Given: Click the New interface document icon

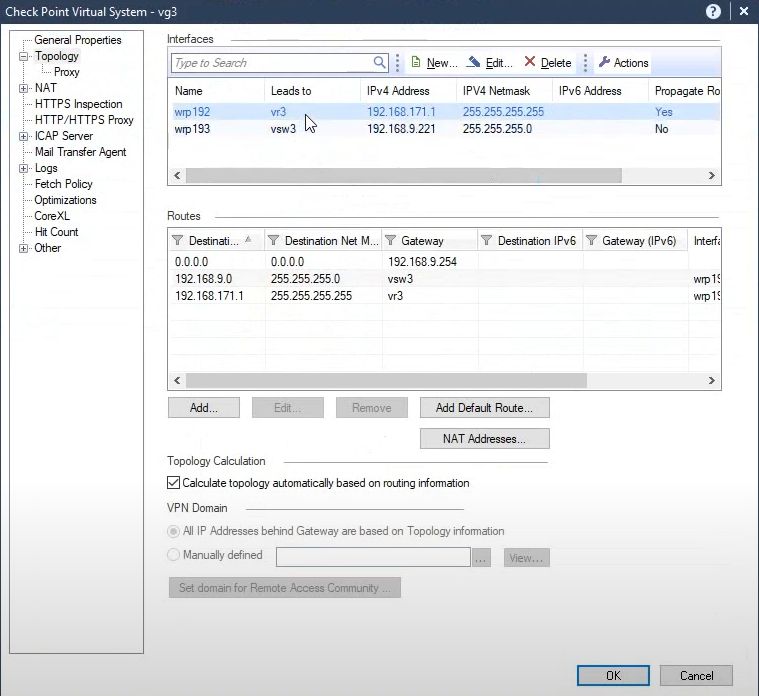Looking at the screenshot, I should tap(415, 62).
